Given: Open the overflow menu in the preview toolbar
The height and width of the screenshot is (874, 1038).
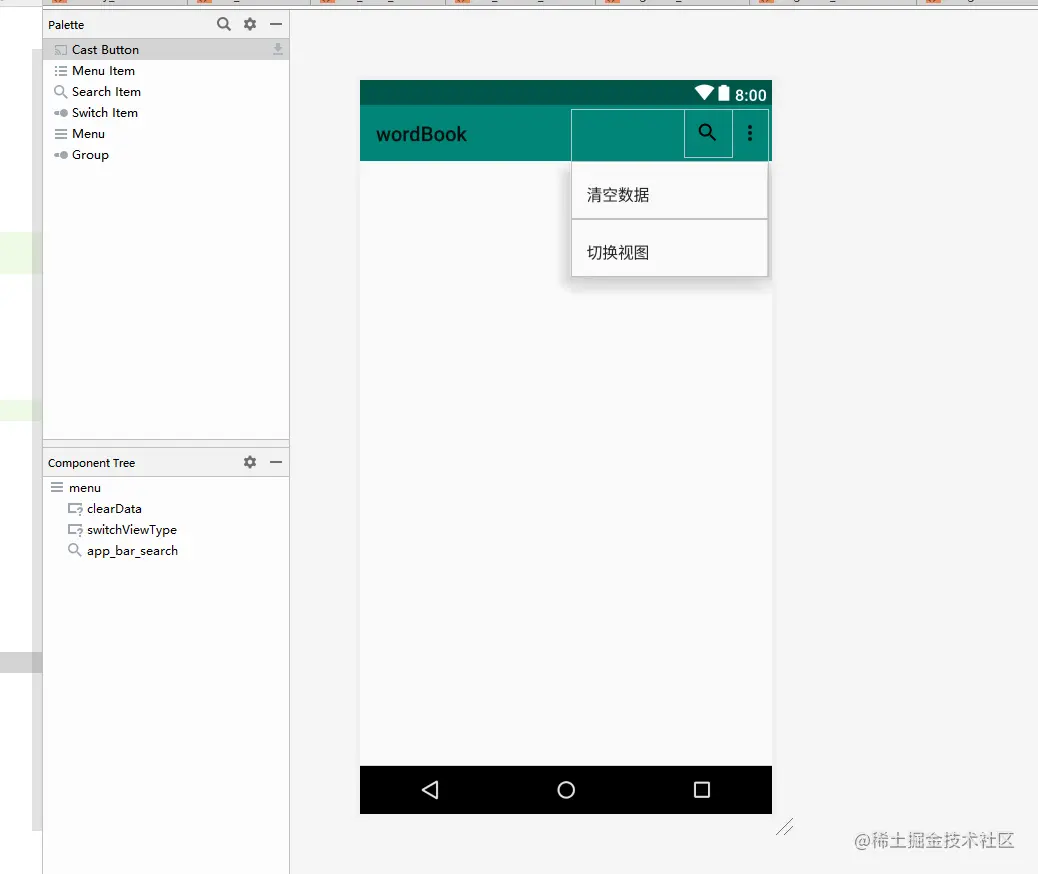Looking at the screenshot, I should click(751, 132).
